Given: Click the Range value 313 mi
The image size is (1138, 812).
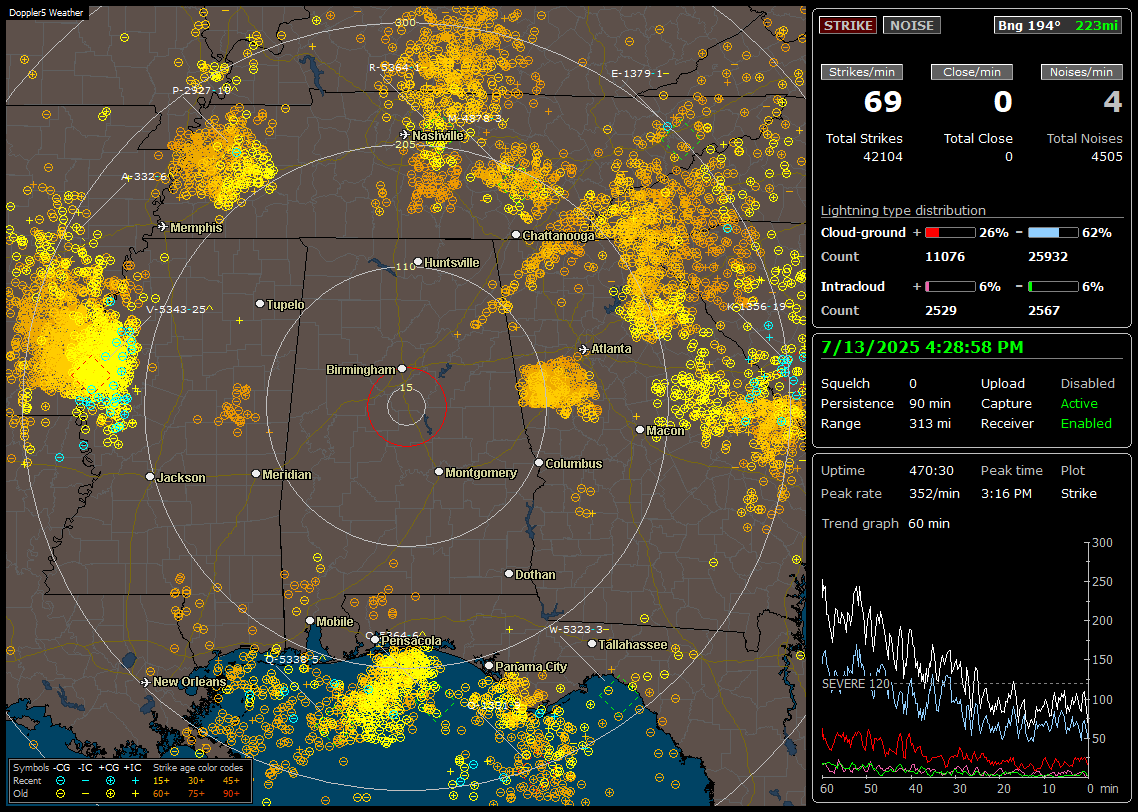Looking at the screenshot, I should [x=930, y=424].
